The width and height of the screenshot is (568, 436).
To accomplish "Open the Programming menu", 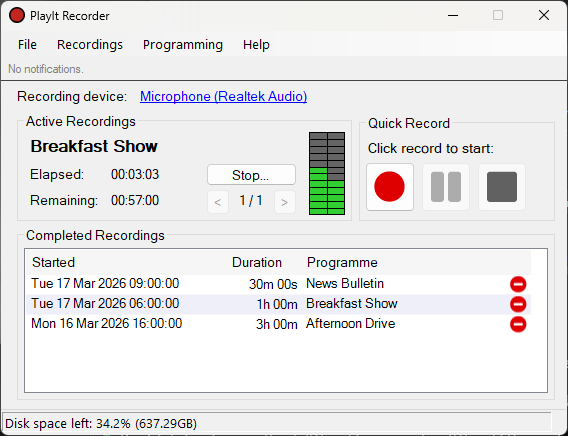I will pos(183,45).
